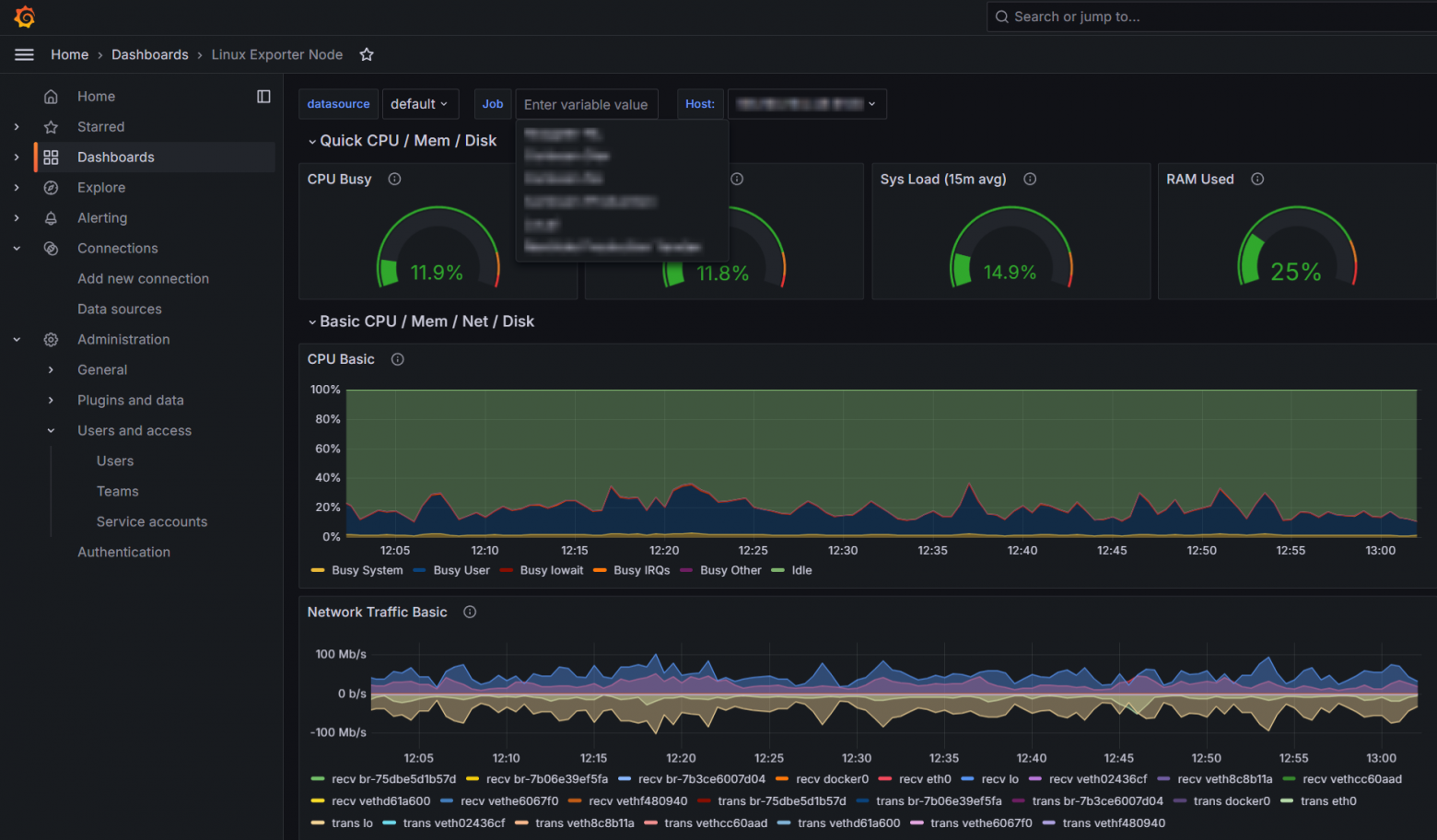This screenshot has height=840, width=1437.
Task: Click the Busy IRQs color marker
Action: [600, 570]
